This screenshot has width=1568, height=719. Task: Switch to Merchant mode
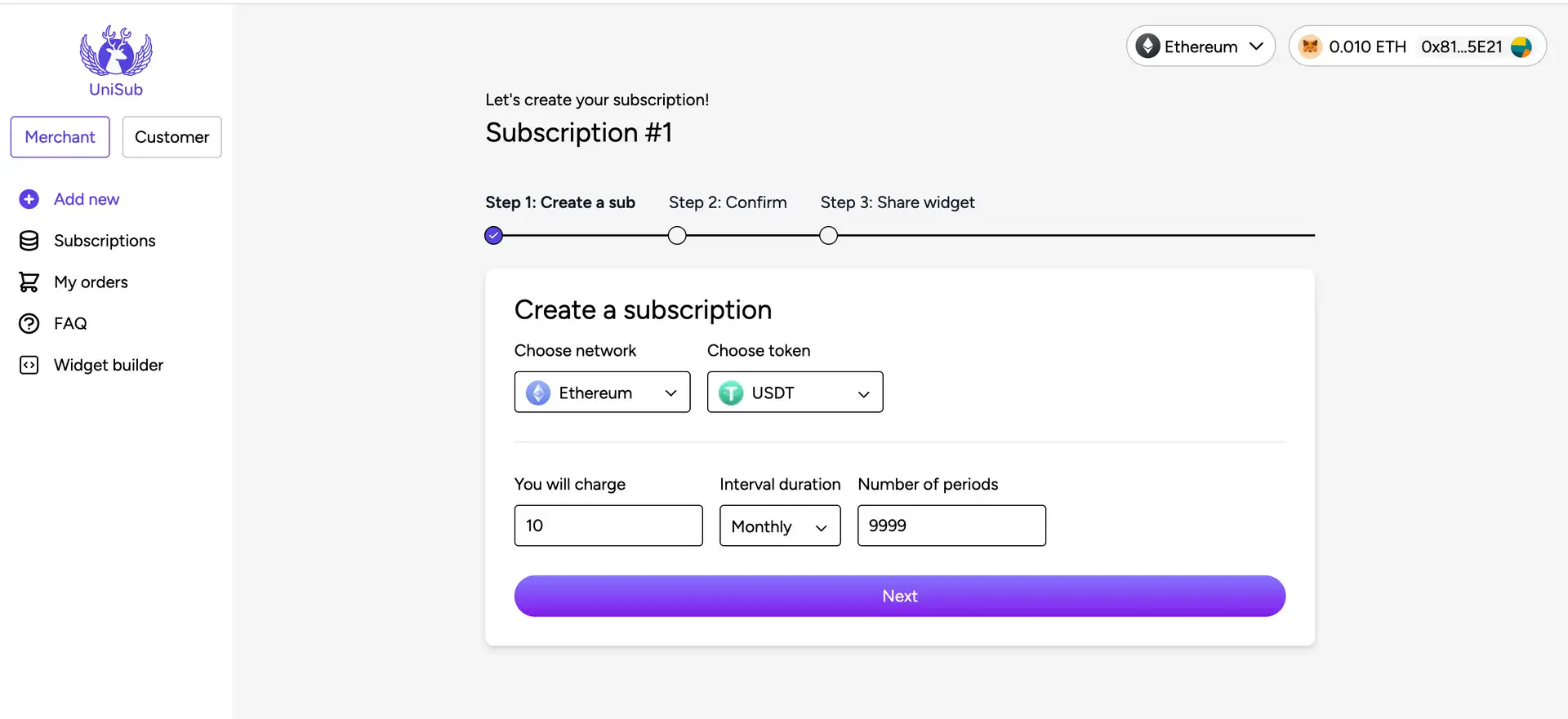(x=60, y=137)
